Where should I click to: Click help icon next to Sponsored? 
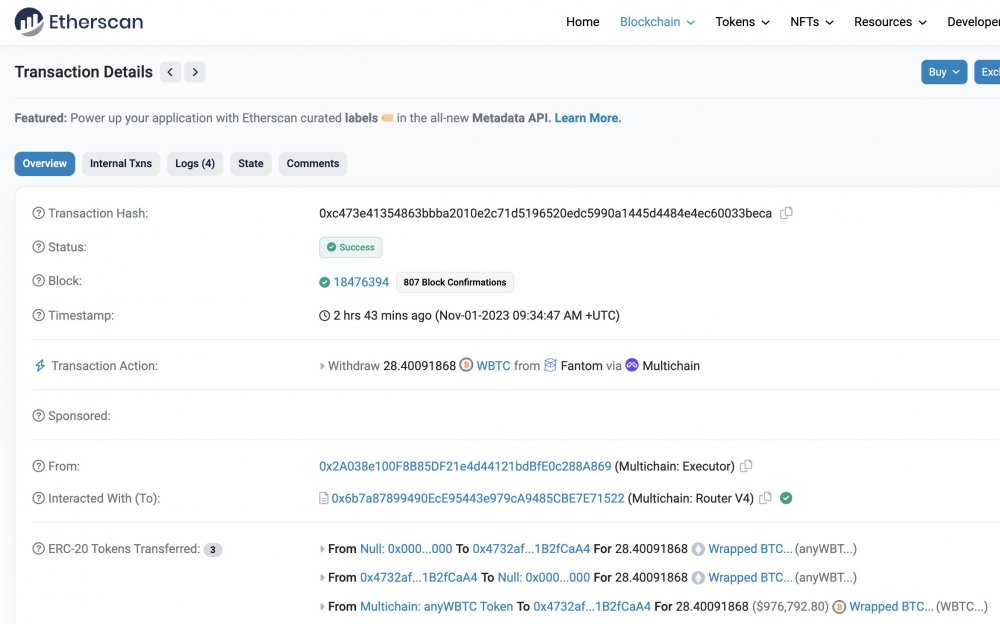click(x=38, y=416)
